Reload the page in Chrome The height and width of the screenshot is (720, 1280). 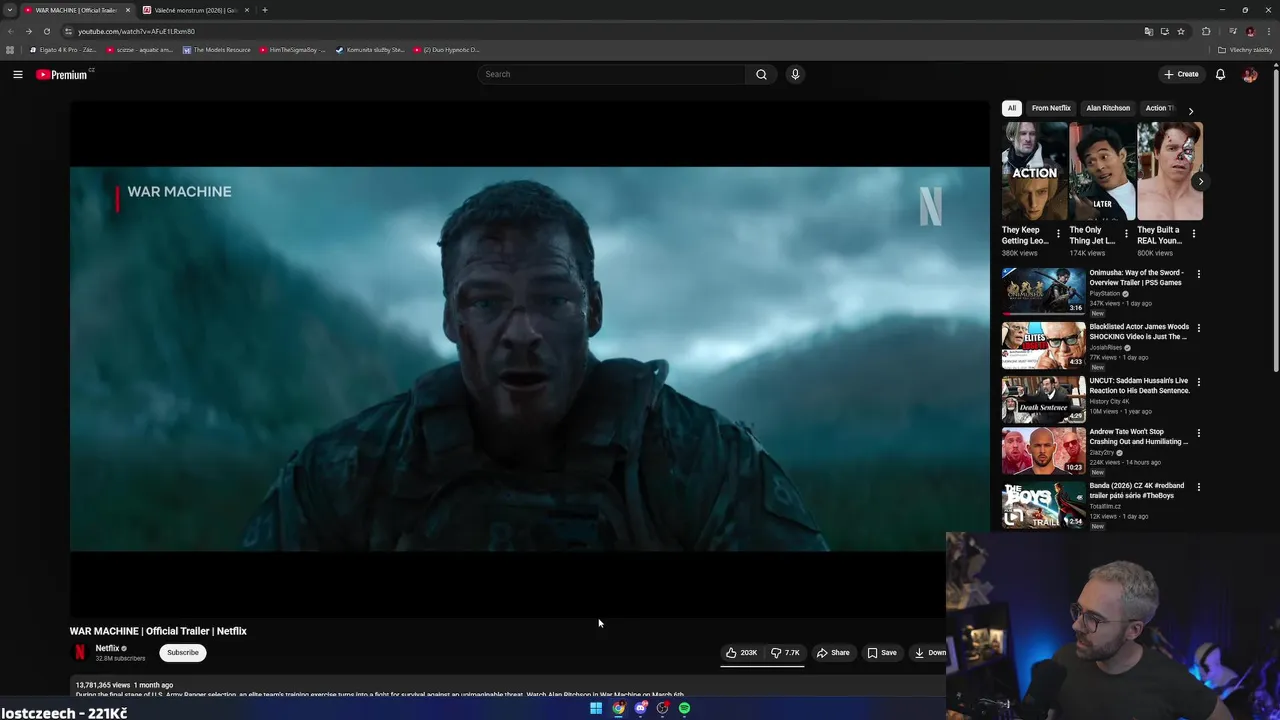(x=46, y=31)
